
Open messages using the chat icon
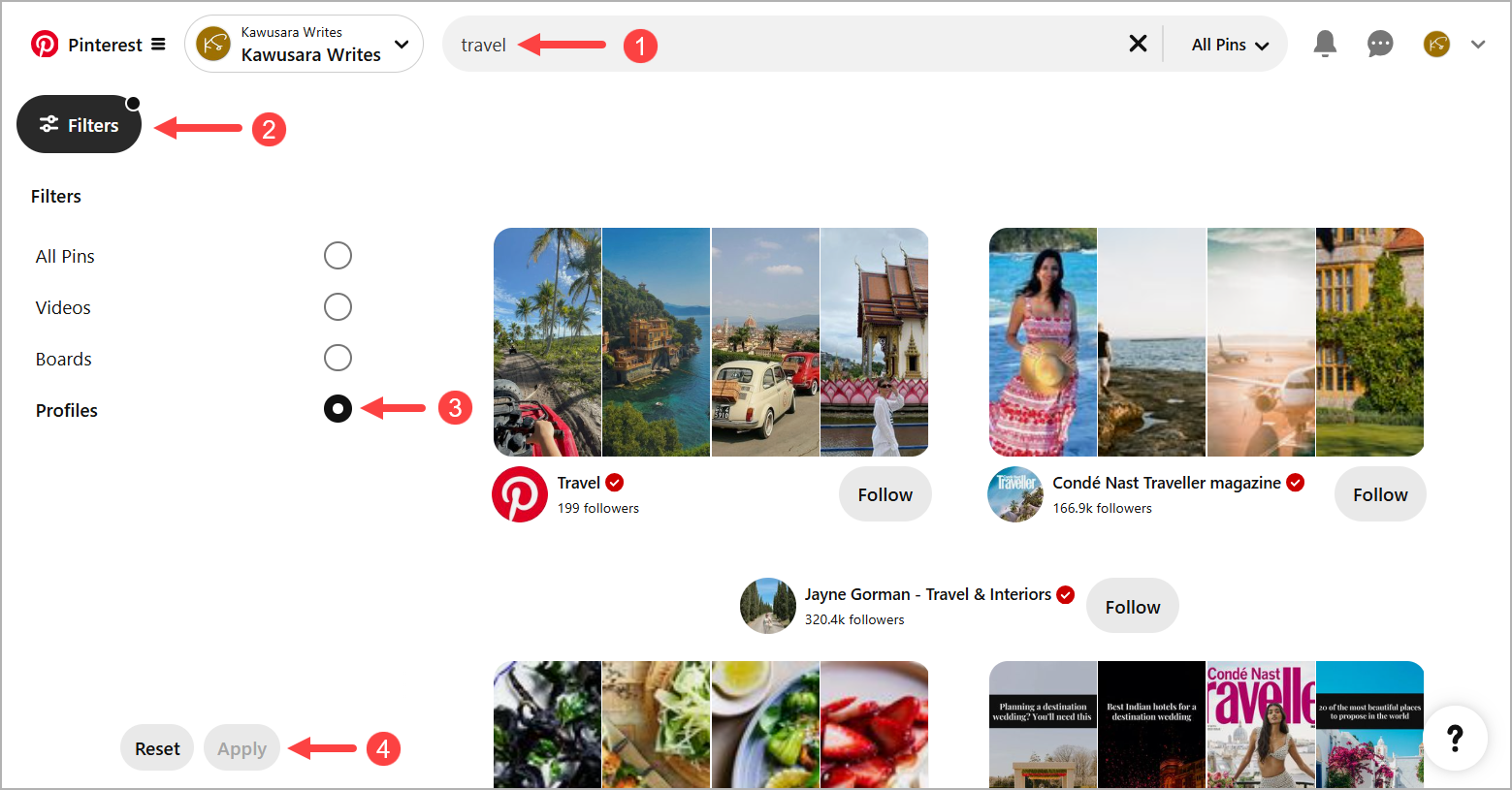click(x=1380, y=43)
